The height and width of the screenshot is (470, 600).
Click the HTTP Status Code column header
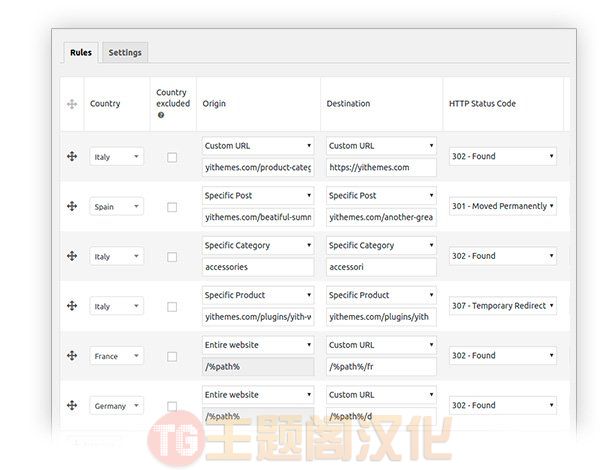tap(482, 103)
